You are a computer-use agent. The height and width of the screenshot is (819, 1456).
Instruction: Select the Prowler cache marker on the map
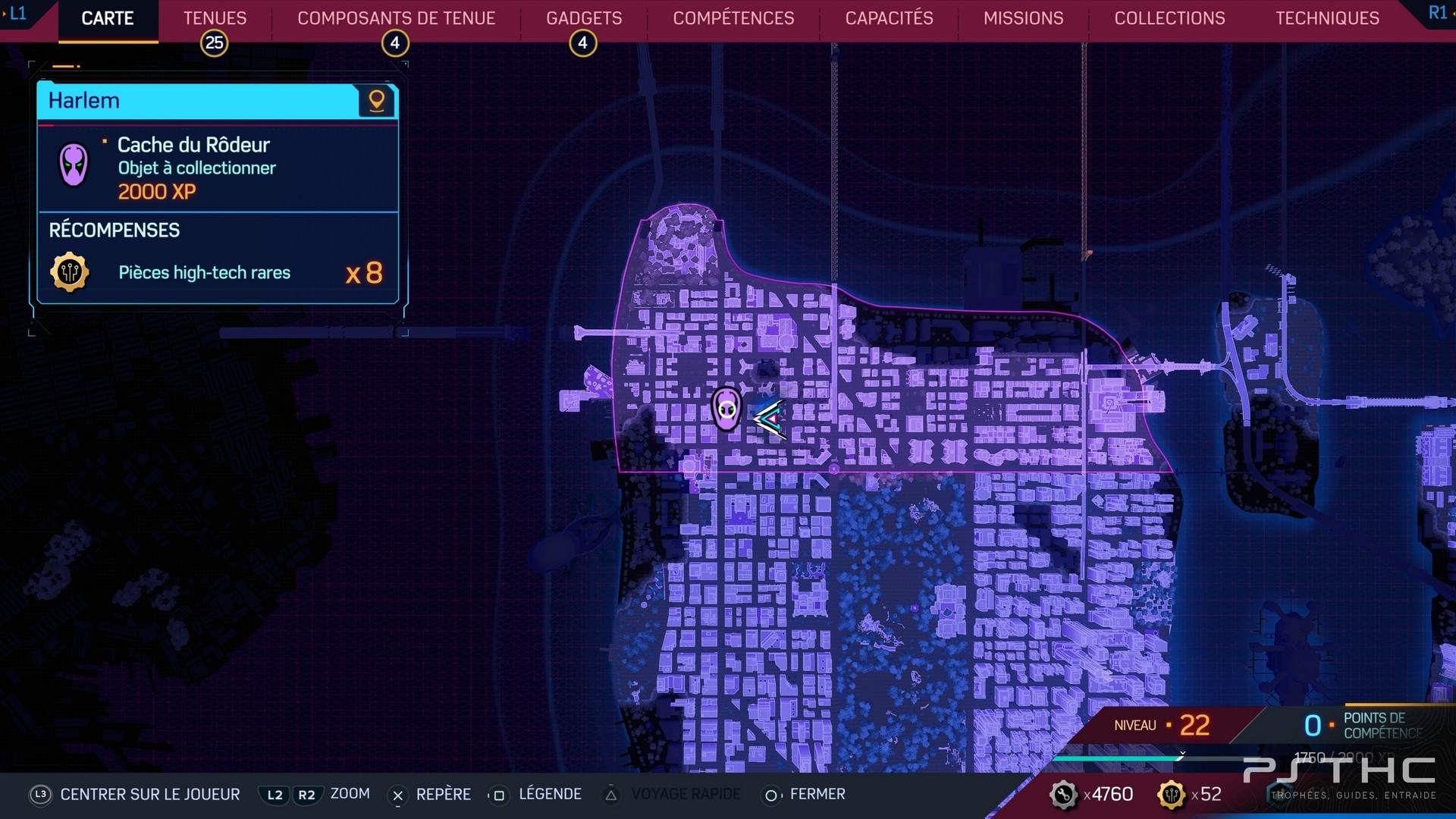click(726, 409)
